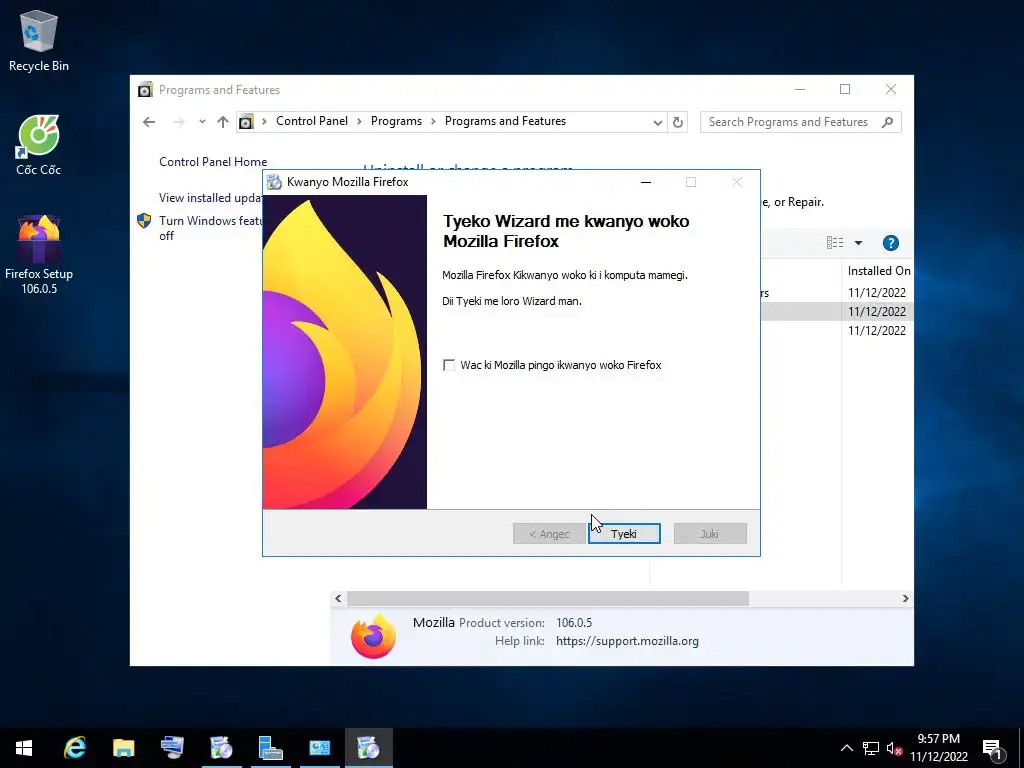Click the change view icon in Programs toolbar

click(x=835, y=243)
